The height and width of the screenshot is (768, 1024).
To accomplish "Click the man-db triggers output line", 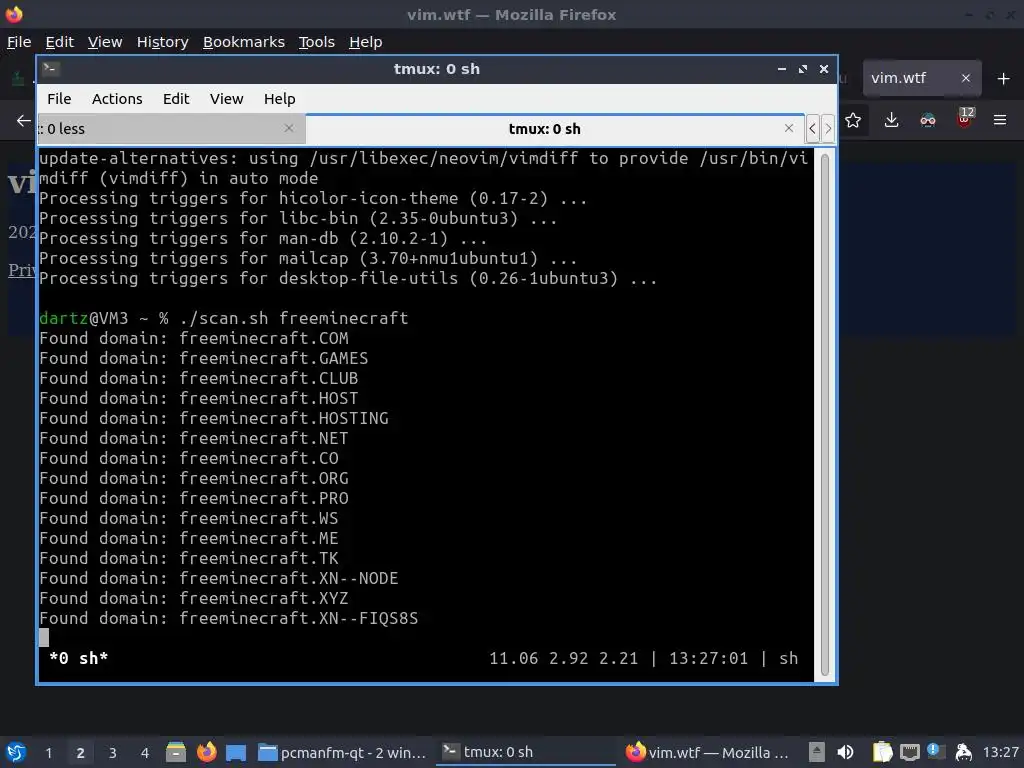I will tap(263, 238).
